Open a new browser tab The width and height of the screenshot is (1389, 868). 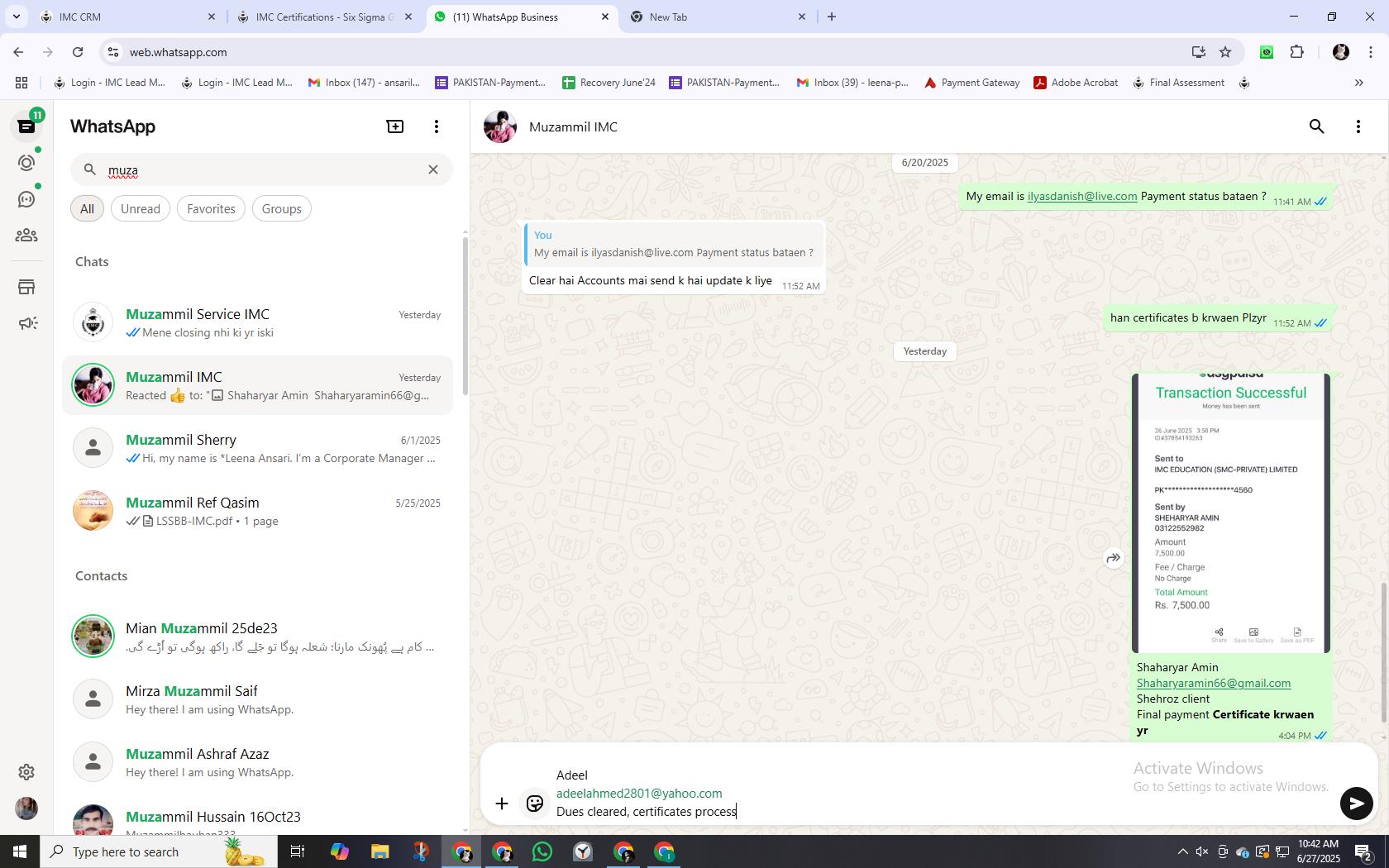832,17
